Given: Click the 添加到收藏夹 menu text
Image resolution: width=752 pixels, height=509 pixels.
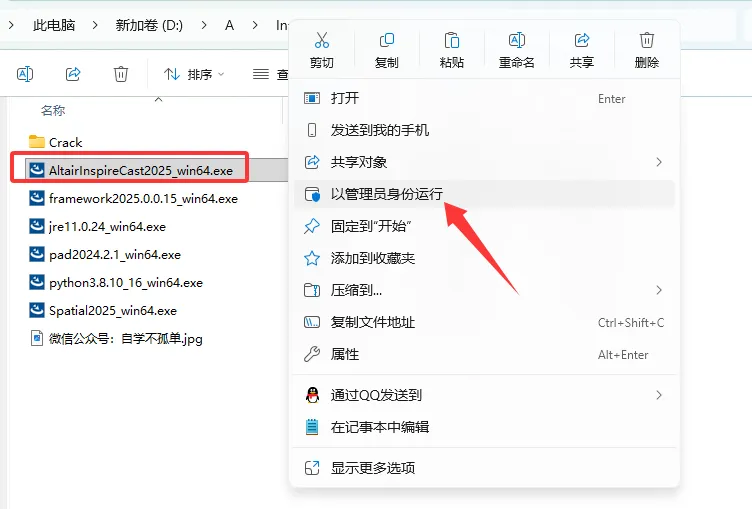Looking at the screenshot, I should point(373,258).
